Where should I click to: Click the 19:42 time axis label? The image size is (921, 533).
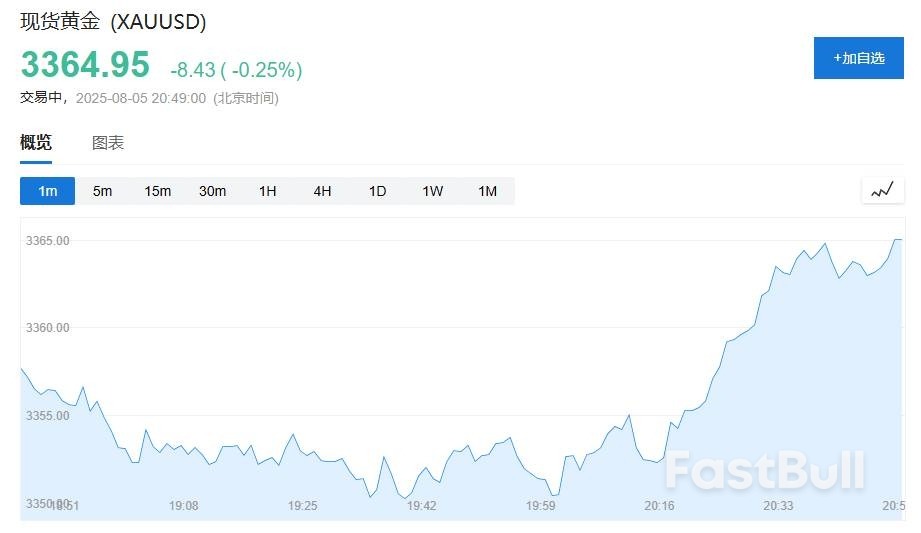421,506
